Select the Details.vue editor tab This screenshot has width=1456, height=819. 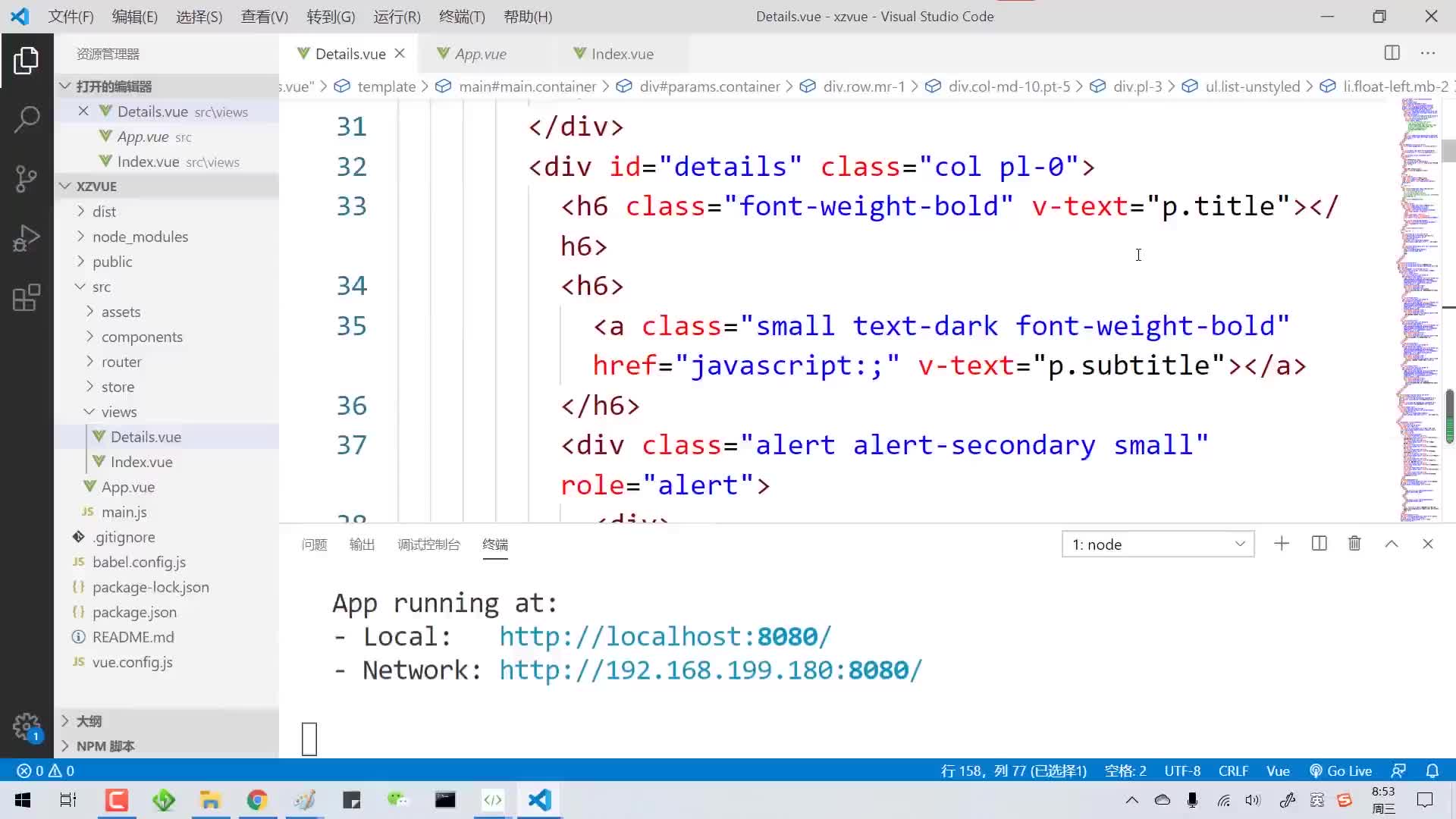350,53
